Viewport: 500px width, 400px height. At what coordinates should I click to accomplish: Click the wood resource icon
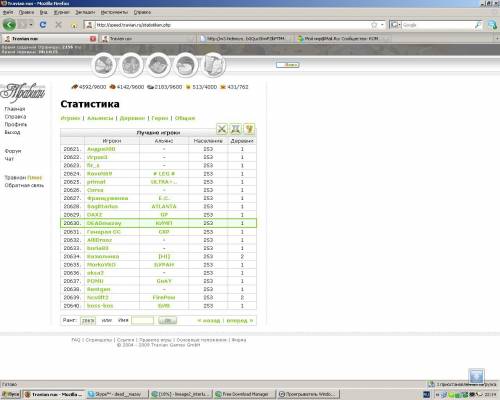coord(75,87)
